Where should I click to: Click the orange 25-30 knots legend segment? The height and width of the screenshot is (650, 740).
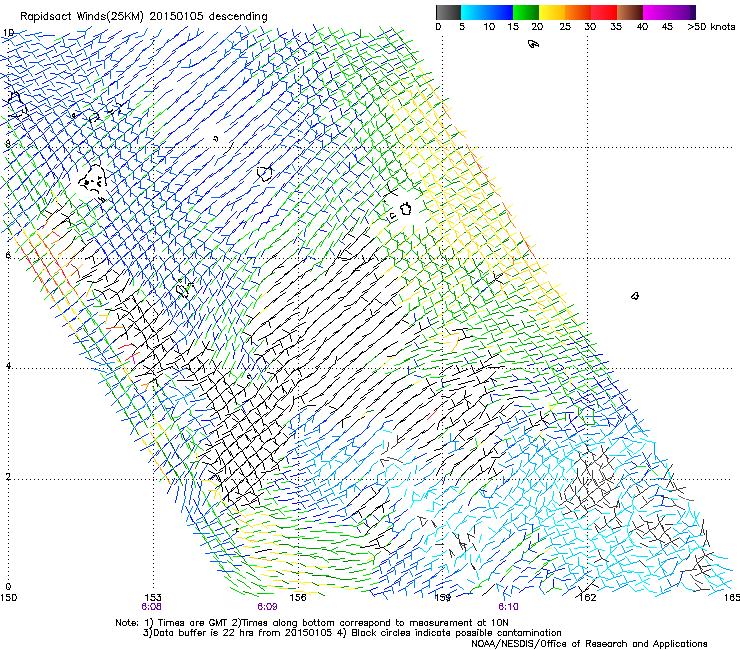coord(578,12)
